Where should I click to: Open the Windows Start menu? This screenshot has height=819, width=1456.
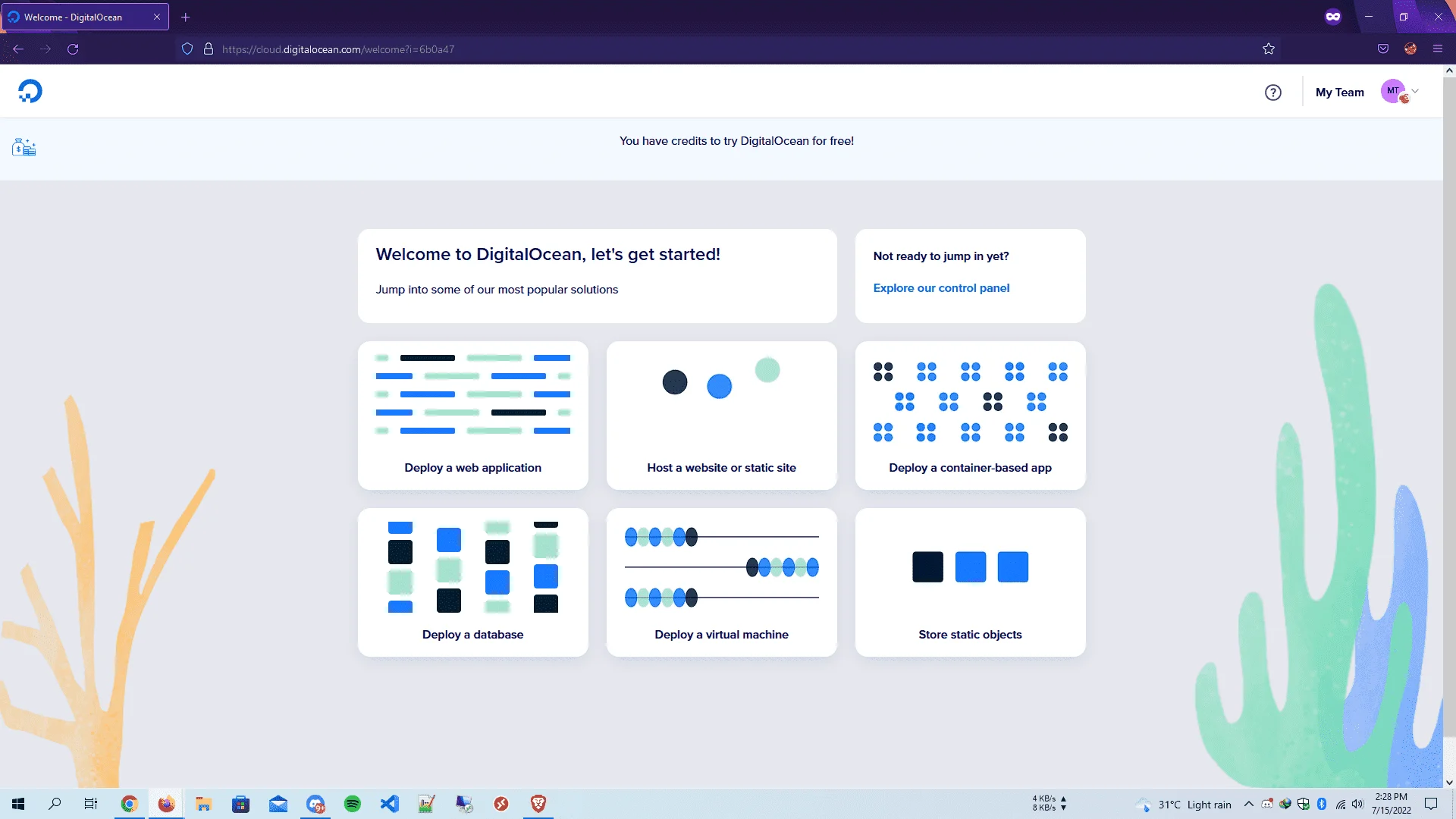(18, 804)
